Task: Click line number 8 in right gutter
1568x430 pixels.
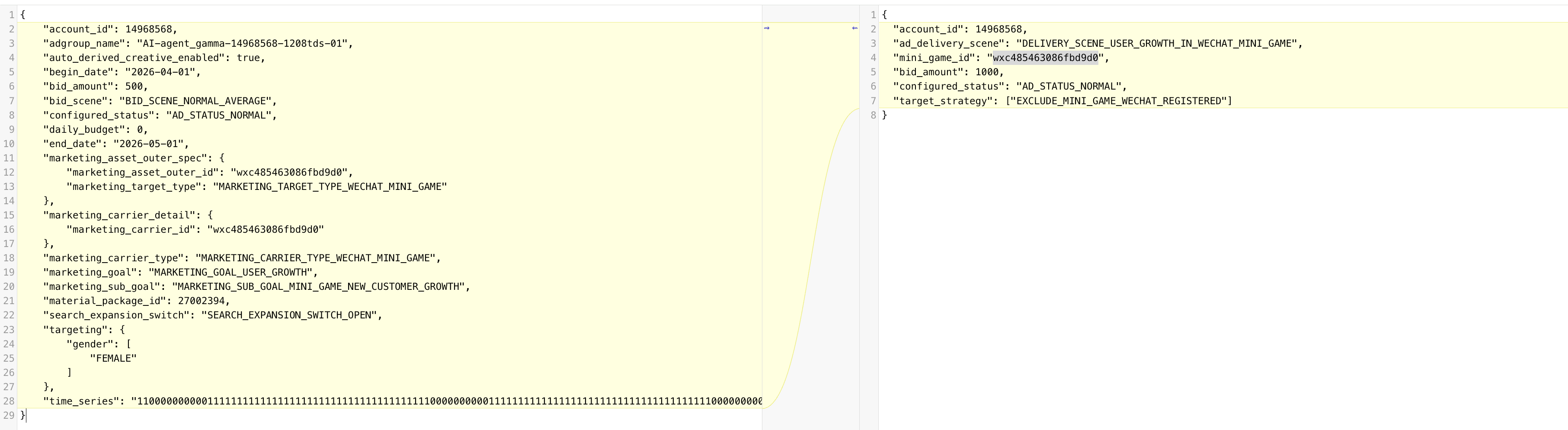Action: pos(873,115)
